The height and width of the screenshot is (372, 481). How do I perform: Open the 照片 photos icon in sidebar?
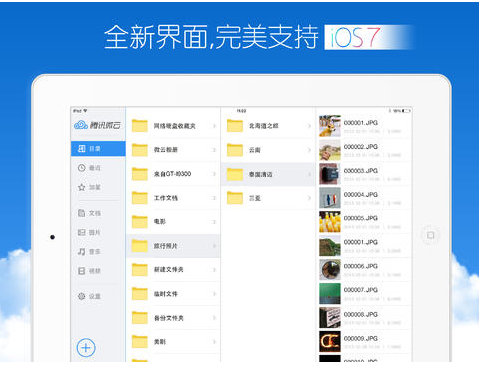[82, 232]
